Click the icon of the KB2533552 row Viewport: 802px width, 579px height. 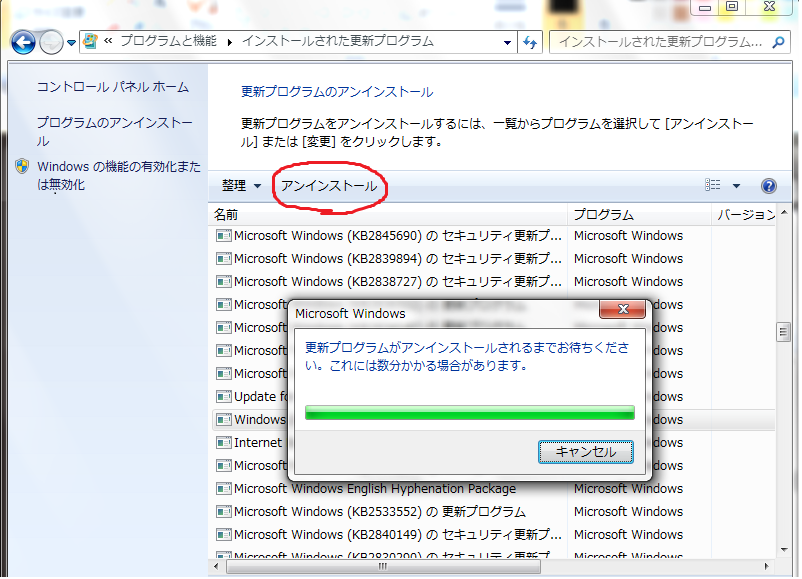224,512
